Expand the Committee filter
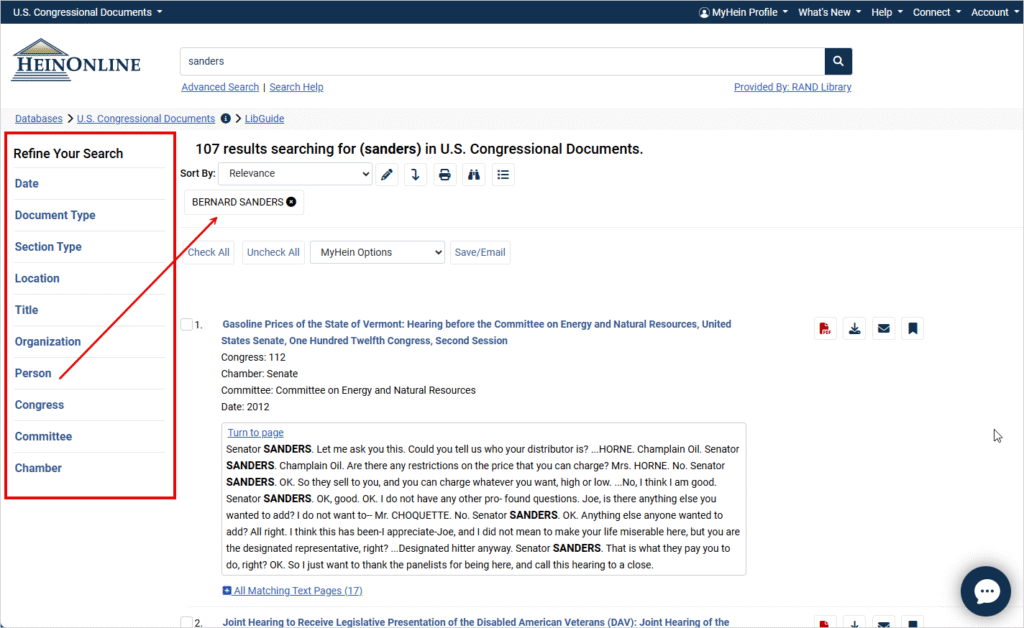Screen dimensions: 1024x628 pos(43,437)
